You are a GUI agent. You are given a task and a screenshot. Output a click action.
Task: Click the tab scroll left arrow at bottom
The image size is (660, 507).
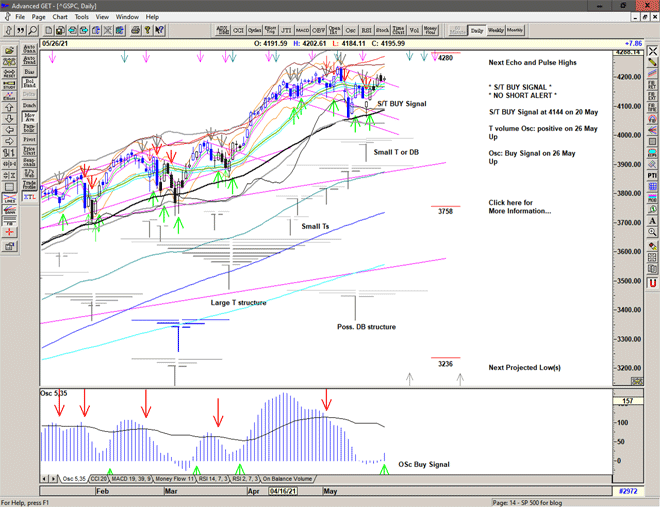(45, 479)
